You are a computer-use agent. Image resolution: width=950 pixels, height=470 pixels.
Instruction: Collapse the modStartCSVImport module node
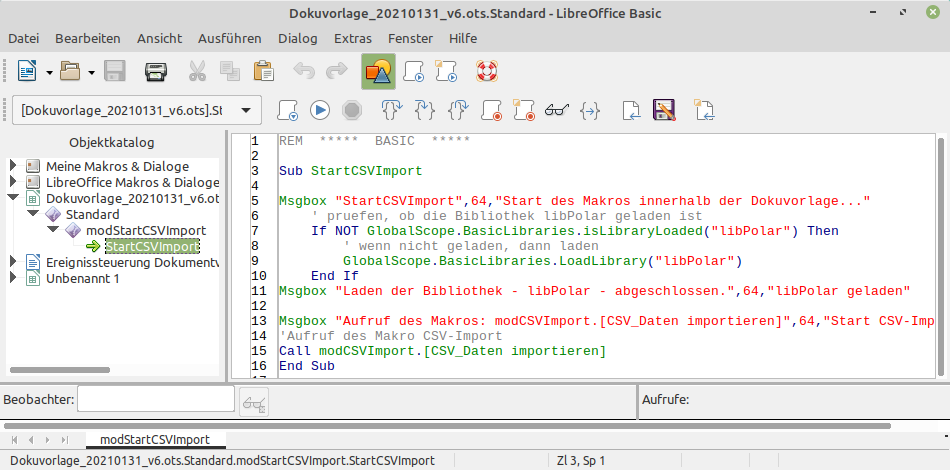[53, 230]
